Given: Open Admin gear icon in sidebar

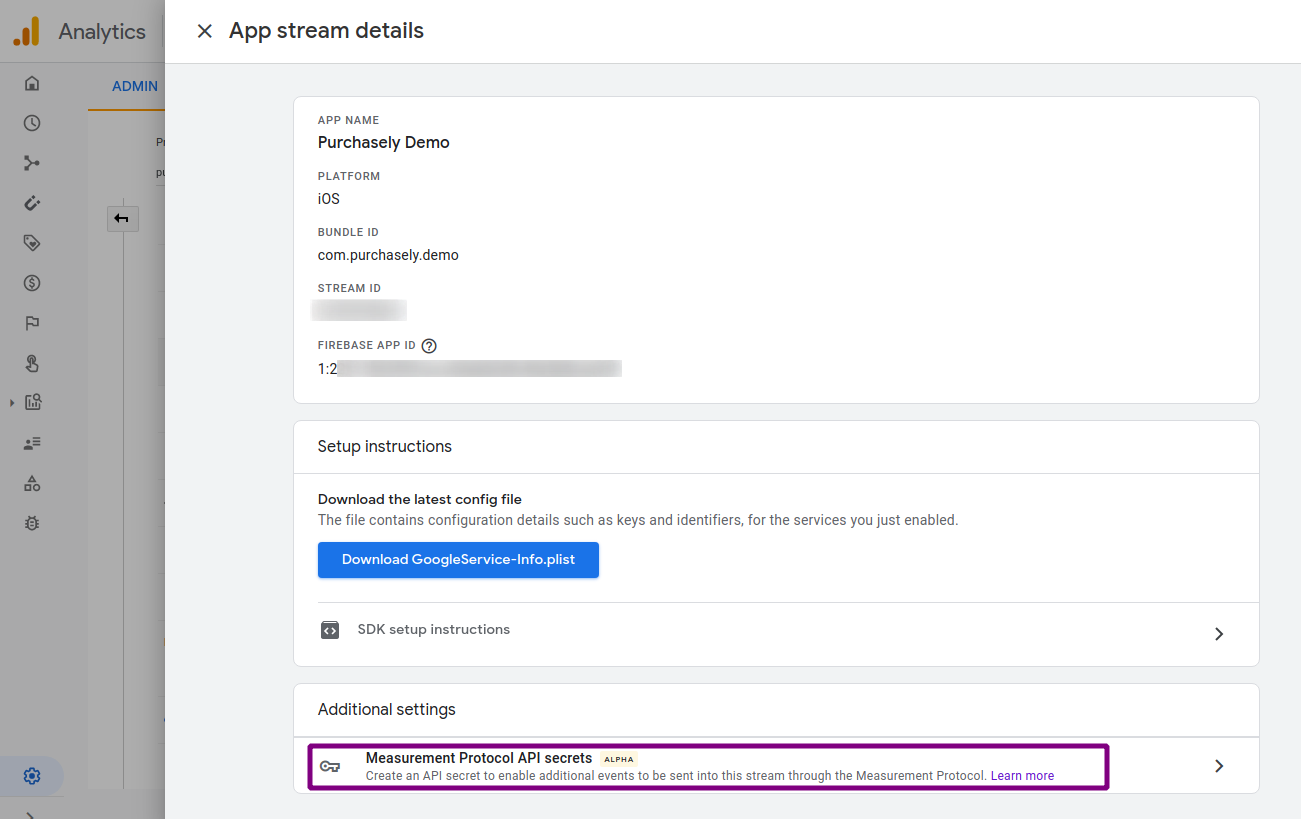Looking at the screenshot, I should coord(32,776).
